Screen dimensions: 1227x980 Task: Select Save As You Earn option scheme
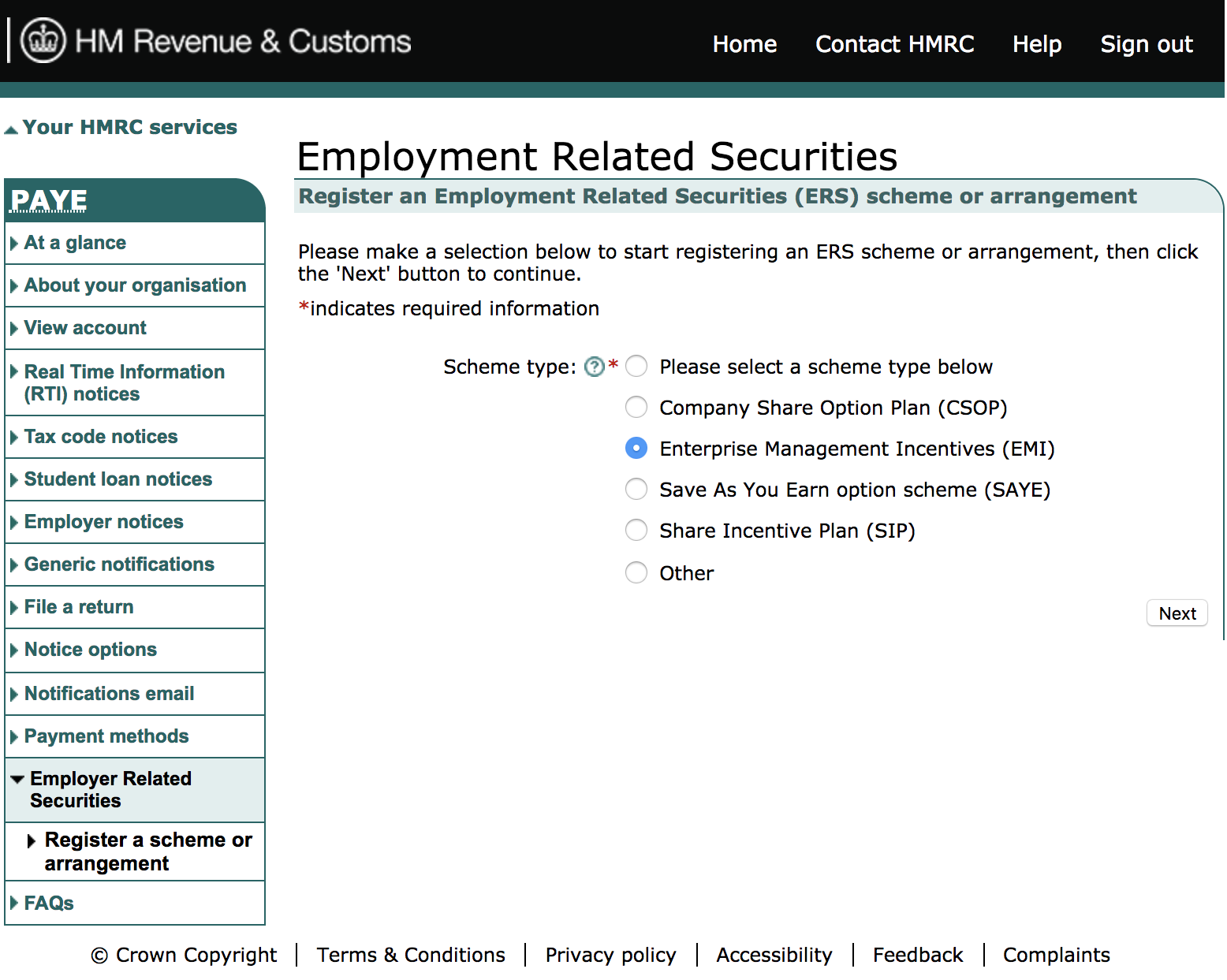[x=636, y=489]
